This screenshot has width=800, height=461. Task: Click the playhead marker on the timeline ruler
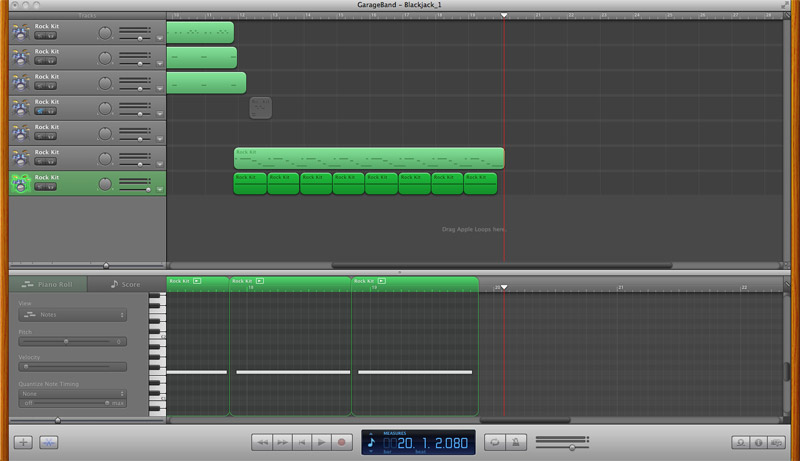click(x=504, y=15)
